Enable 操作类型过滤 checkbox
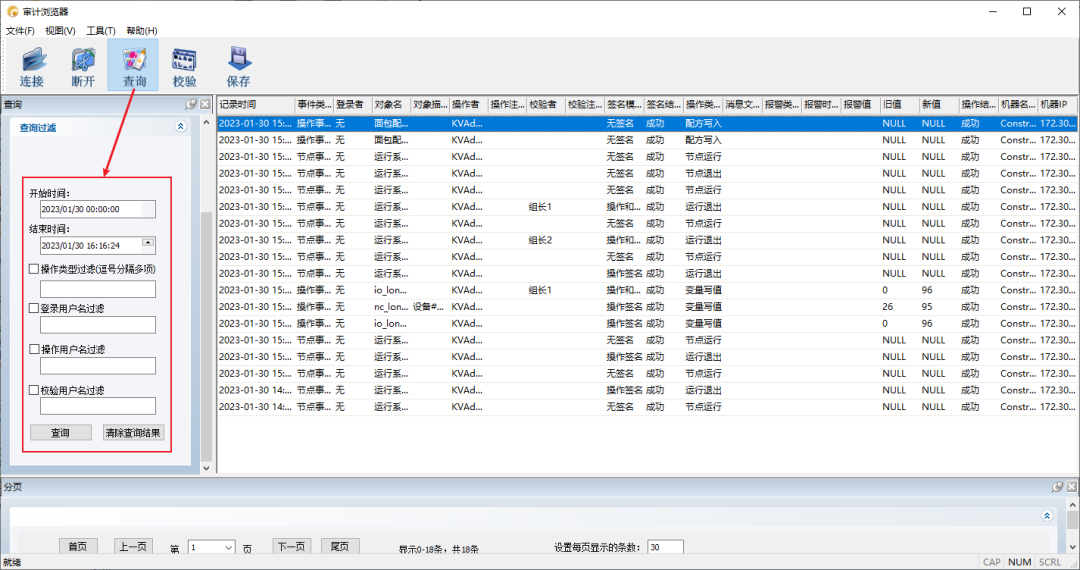Screen dimensions: 1080x570 pos(34,269)
